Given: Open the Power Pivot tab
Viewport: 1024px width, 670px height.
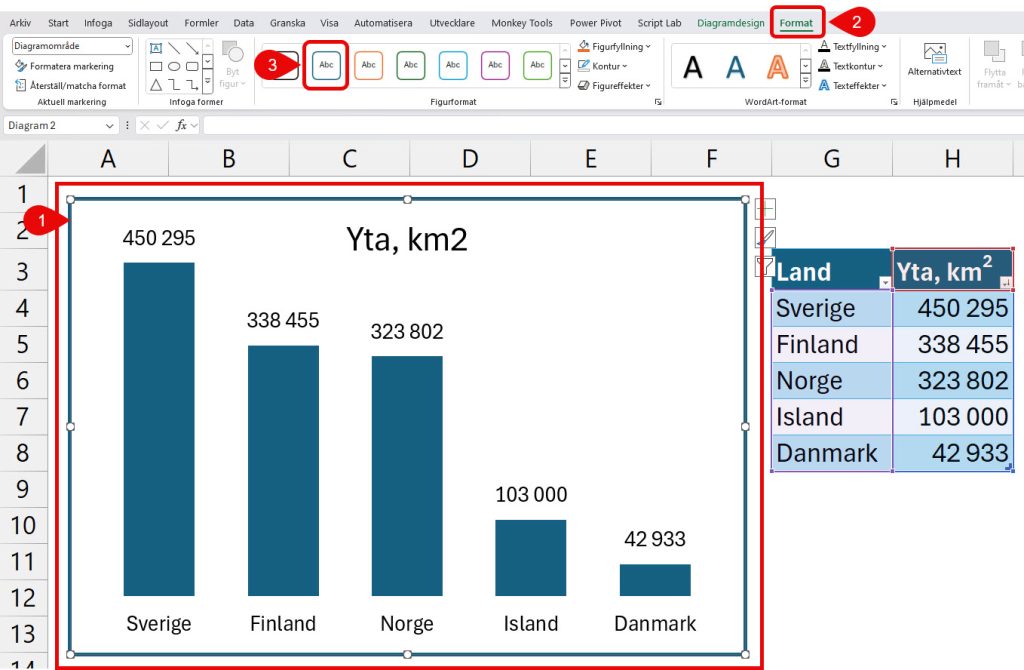Looking at the screenshot, I should tap(596, 23).
